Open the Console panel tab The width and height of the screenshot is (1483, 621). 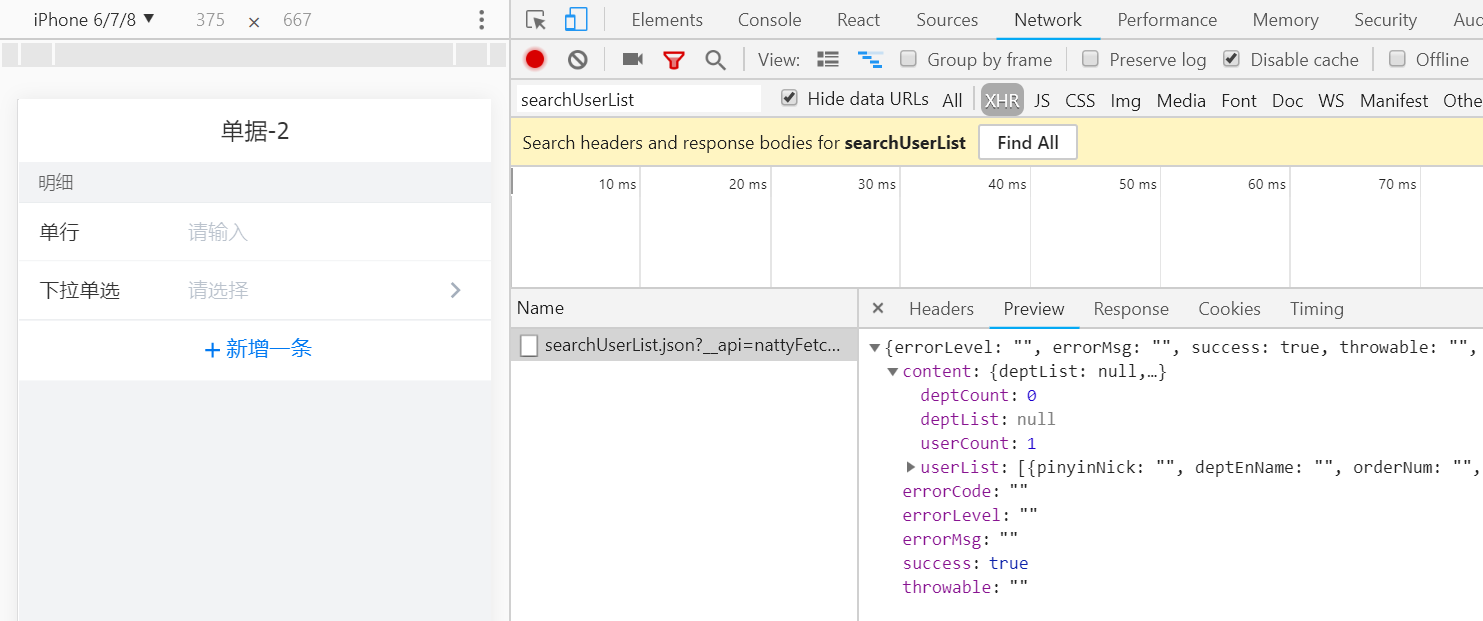(x=770, y=20)
